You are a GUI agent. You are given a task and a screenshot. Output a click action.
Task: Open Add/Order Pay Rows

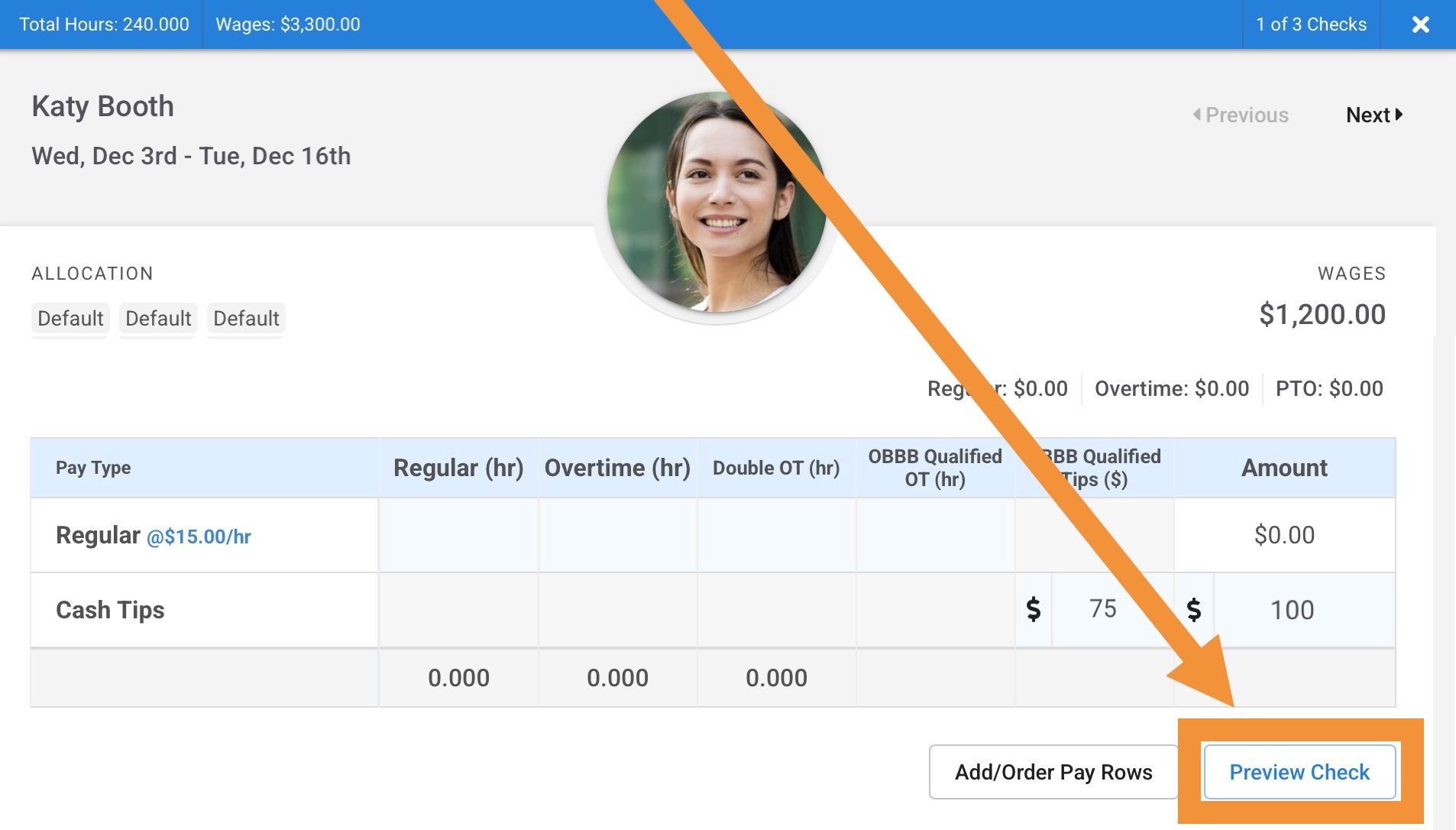click(x=1053, y=772)
